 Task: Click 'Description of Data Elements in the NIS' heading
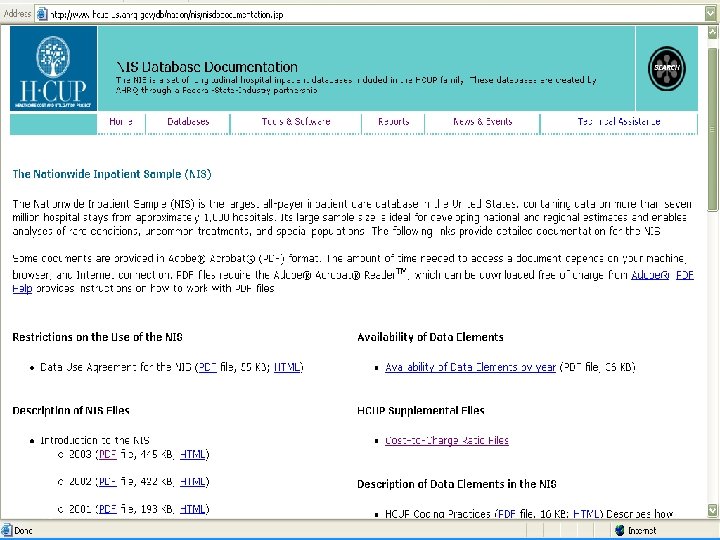456,484
